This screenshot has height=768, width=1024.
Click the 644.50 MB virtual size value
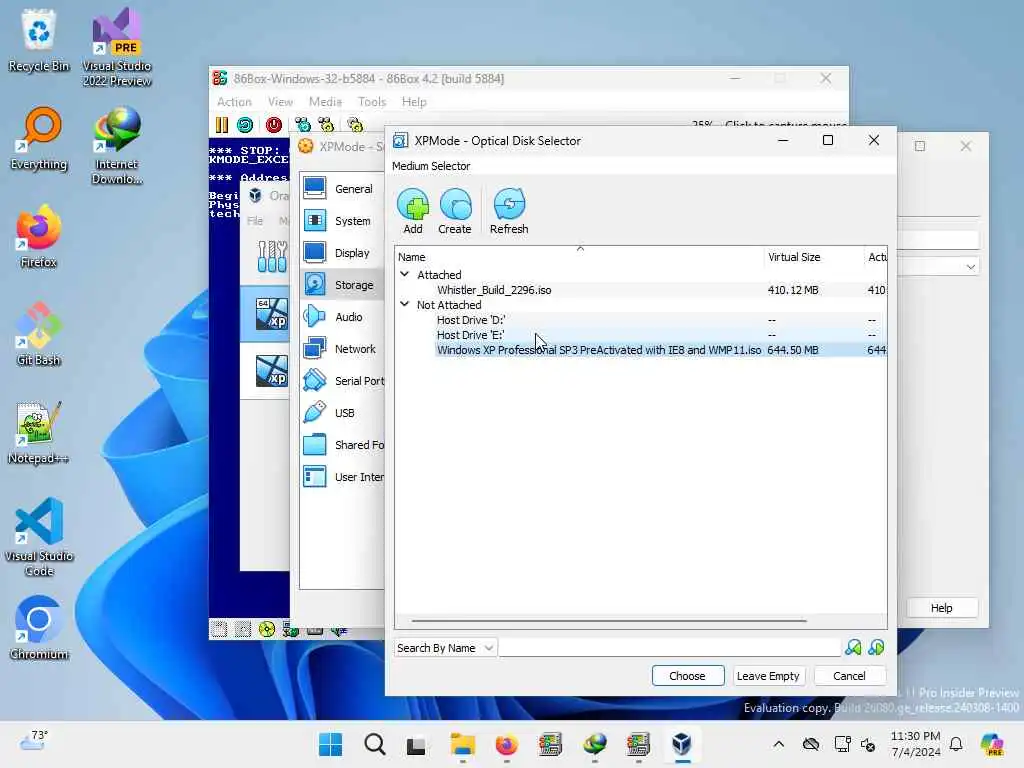tap(793, 350)
